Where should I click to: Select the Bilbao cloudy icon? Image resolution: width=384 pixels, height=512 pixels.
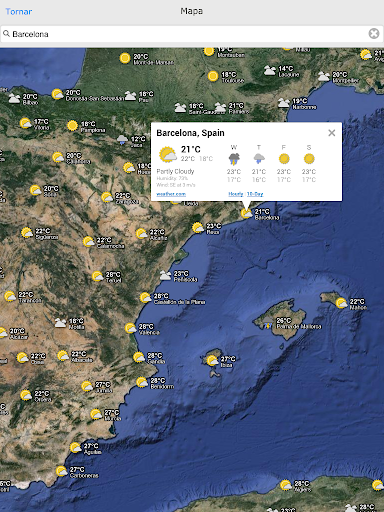pyautogui.click(x=14, y=98)
